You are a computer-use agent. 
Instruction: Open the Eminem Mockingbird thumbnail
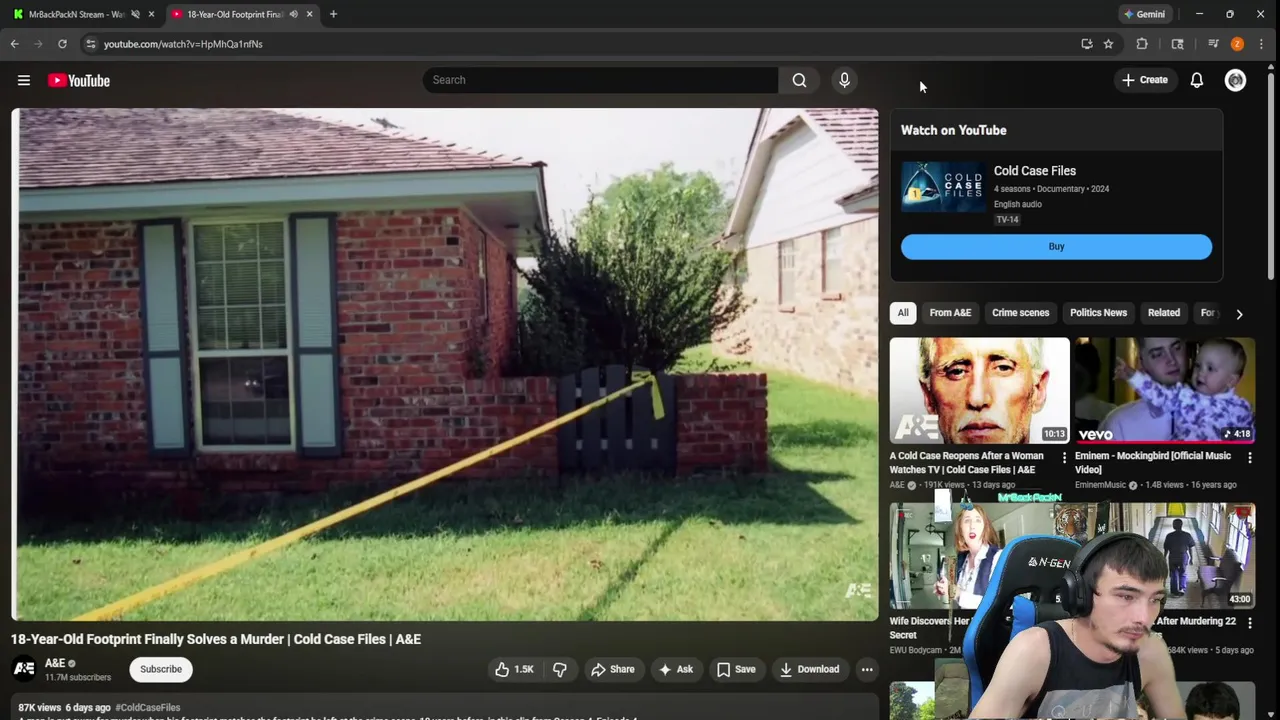pyautogui.click(x=1165, y=390)
